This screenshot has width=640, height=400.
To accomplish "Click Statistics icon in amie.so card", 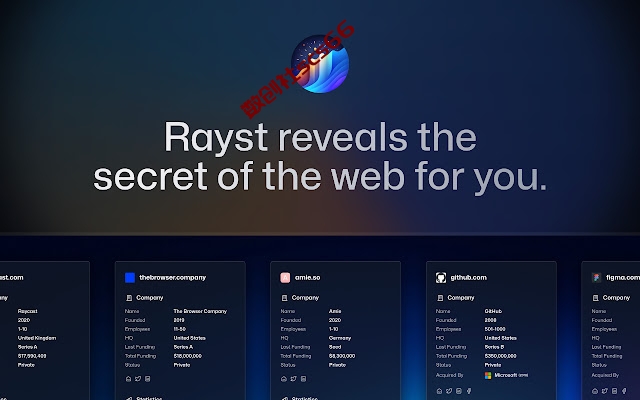I will (284, 398).
